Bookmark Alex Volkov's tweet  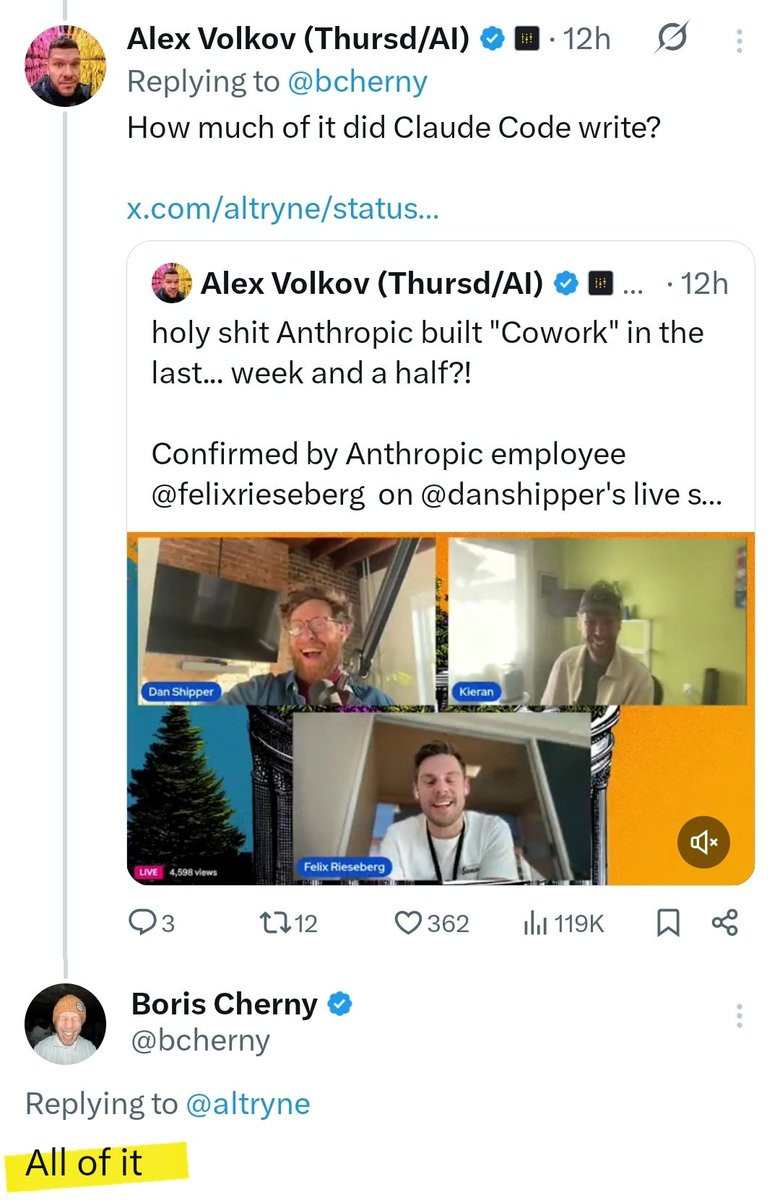668,922
